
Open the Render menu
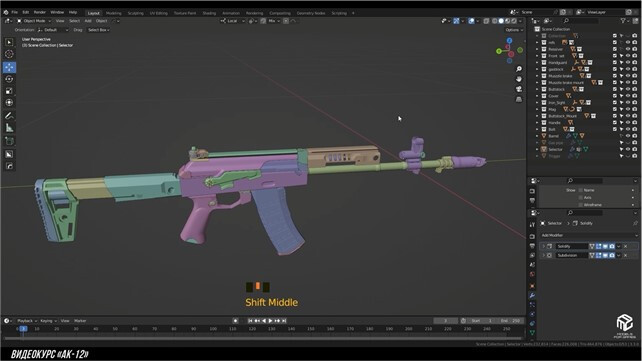(x=40, y=12)
